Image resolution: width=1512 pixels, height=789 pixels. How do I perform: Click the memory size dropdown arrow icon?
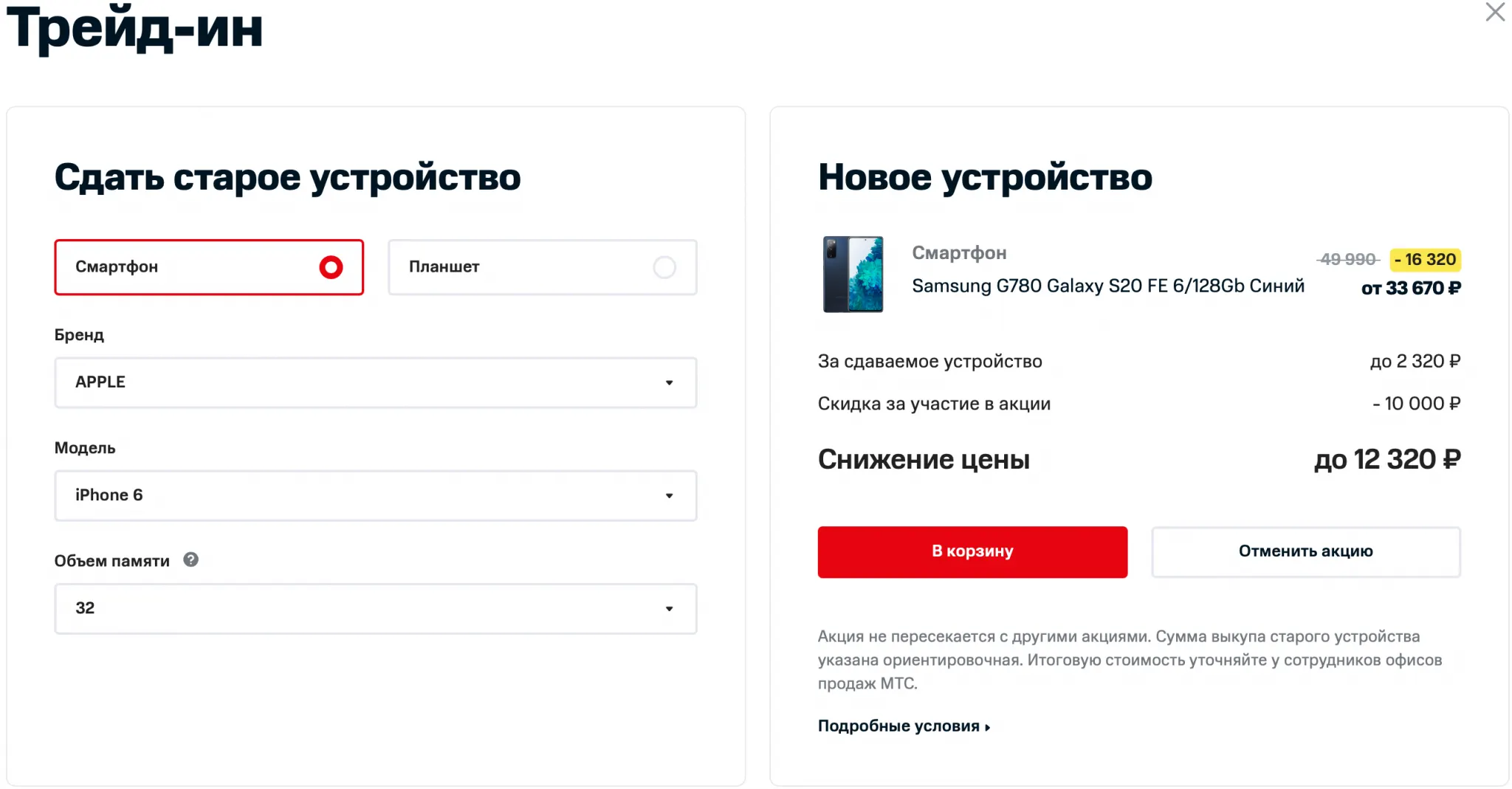pos(669,609)
